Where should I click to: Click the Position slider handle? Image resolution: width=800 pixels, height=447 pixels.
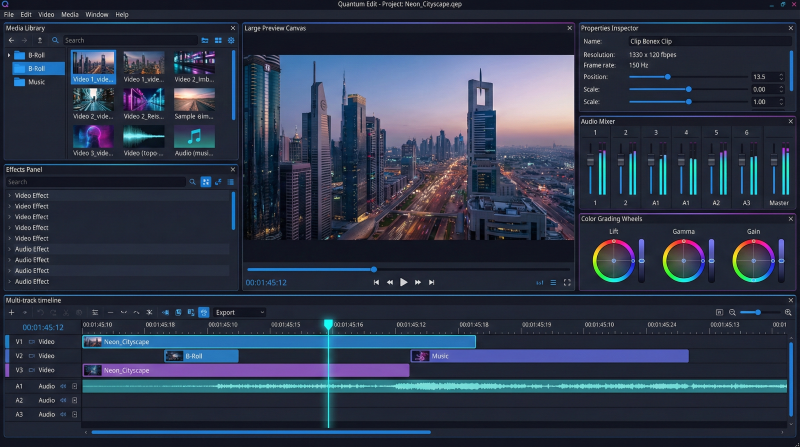[x=667, y=77]
